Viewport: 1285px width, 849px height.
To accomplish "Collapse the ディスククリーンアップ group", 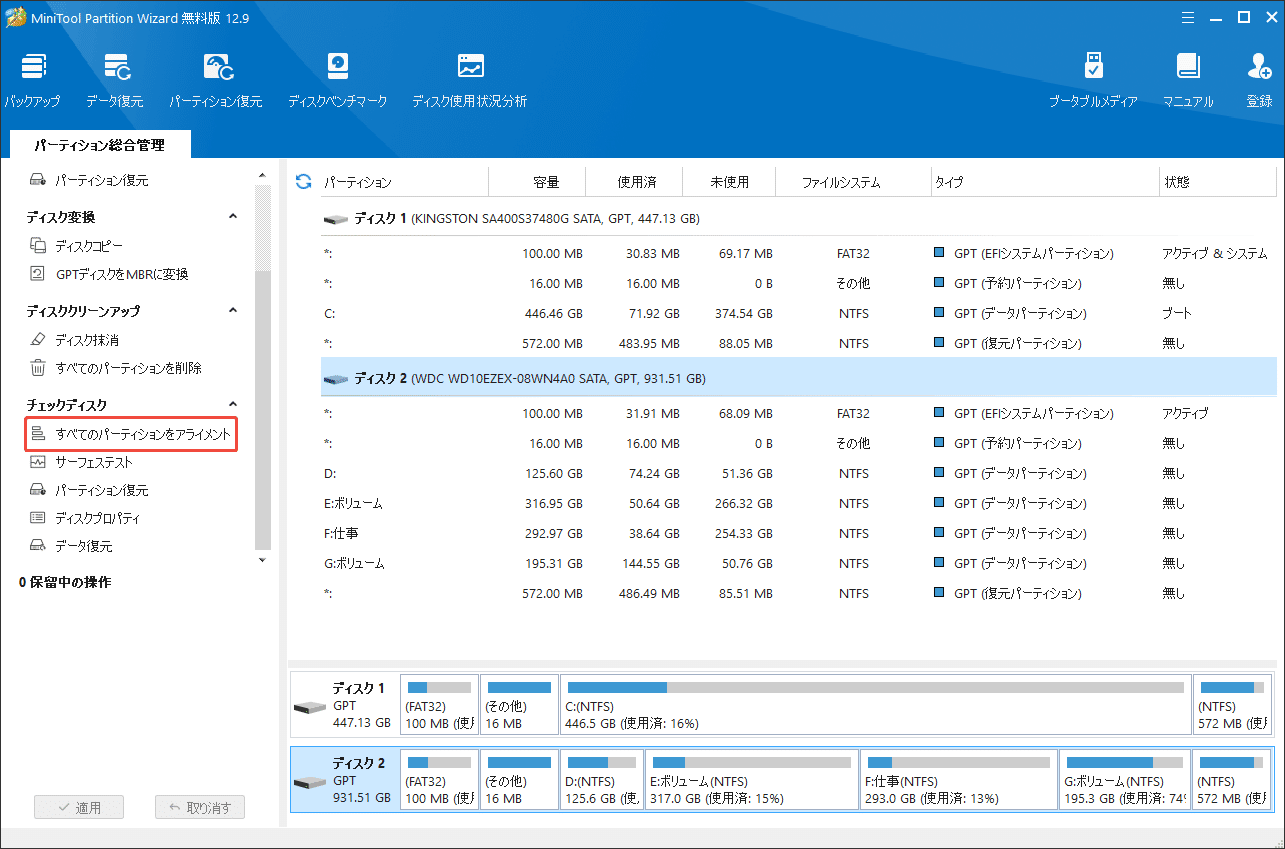I will (232, 310).
